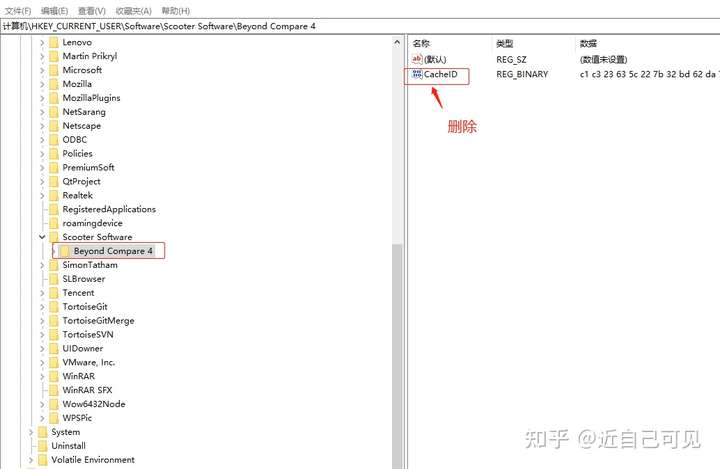720x469 pixels.
Task: Click the CacheID binary value icon
Action: [x=417, y=74]
